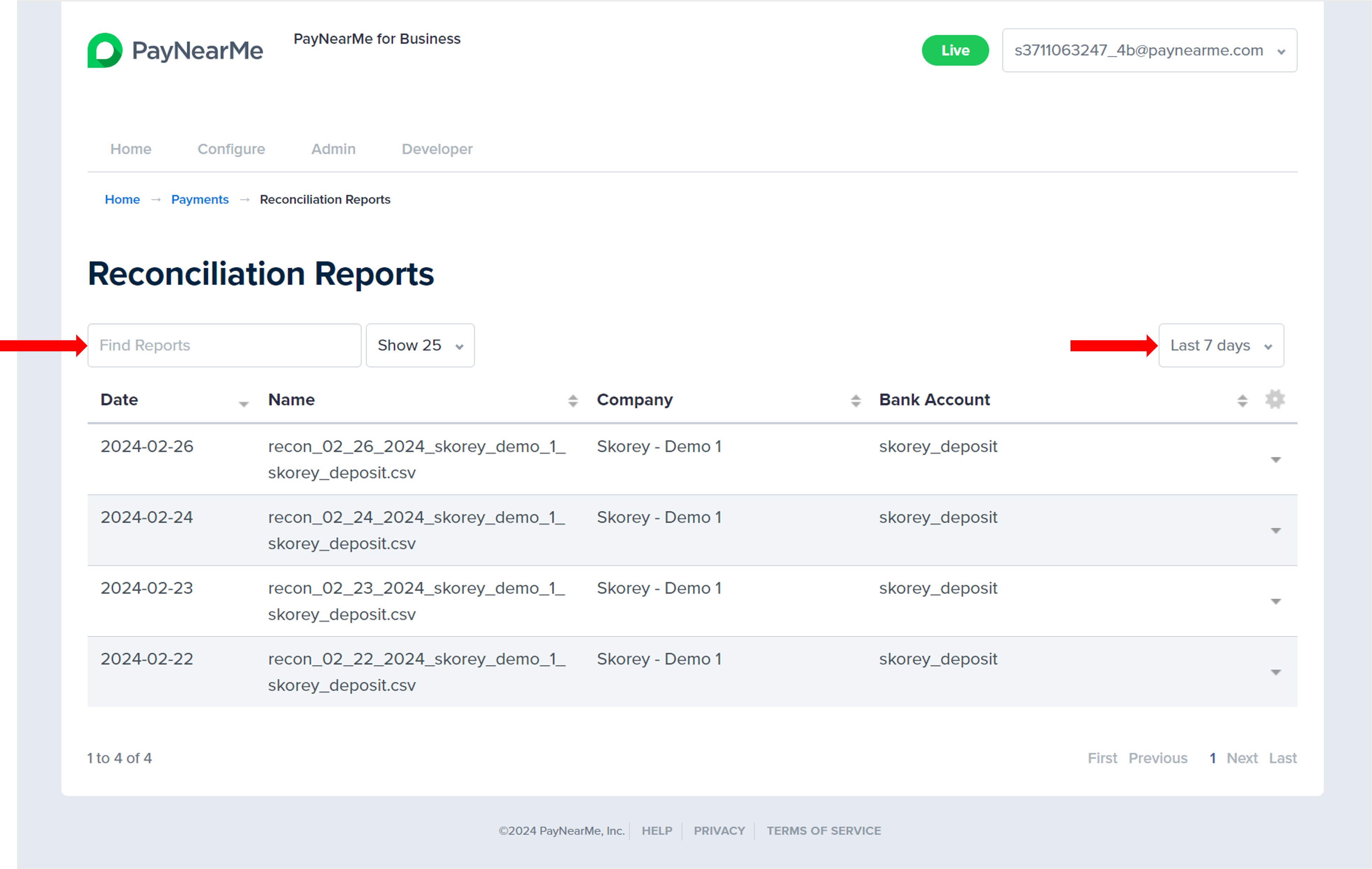The width and height of the screenshot is (1372, 869).
Task: Open the Developer menu tab
Action: pos(436,149)
